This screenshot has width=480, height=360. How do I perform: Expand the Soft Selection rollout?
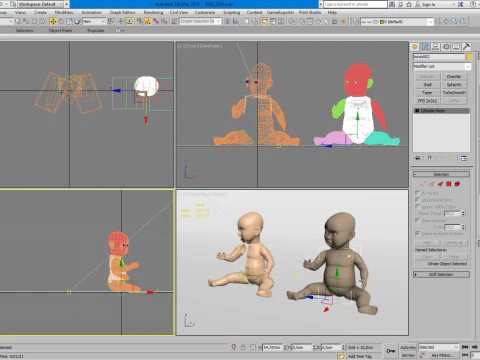[441, 274]
